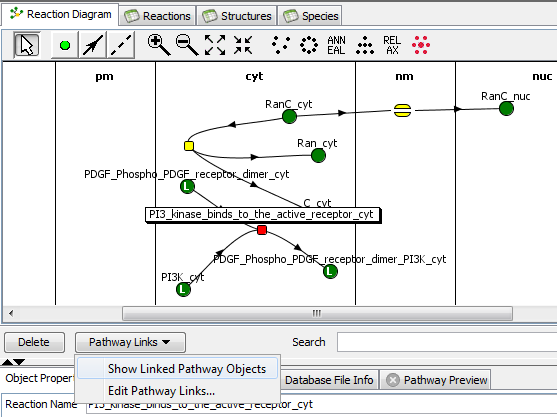Switch to the Reactions tab
The height and width of the screenshot is (417, 557).
click(x=157, y=16)
